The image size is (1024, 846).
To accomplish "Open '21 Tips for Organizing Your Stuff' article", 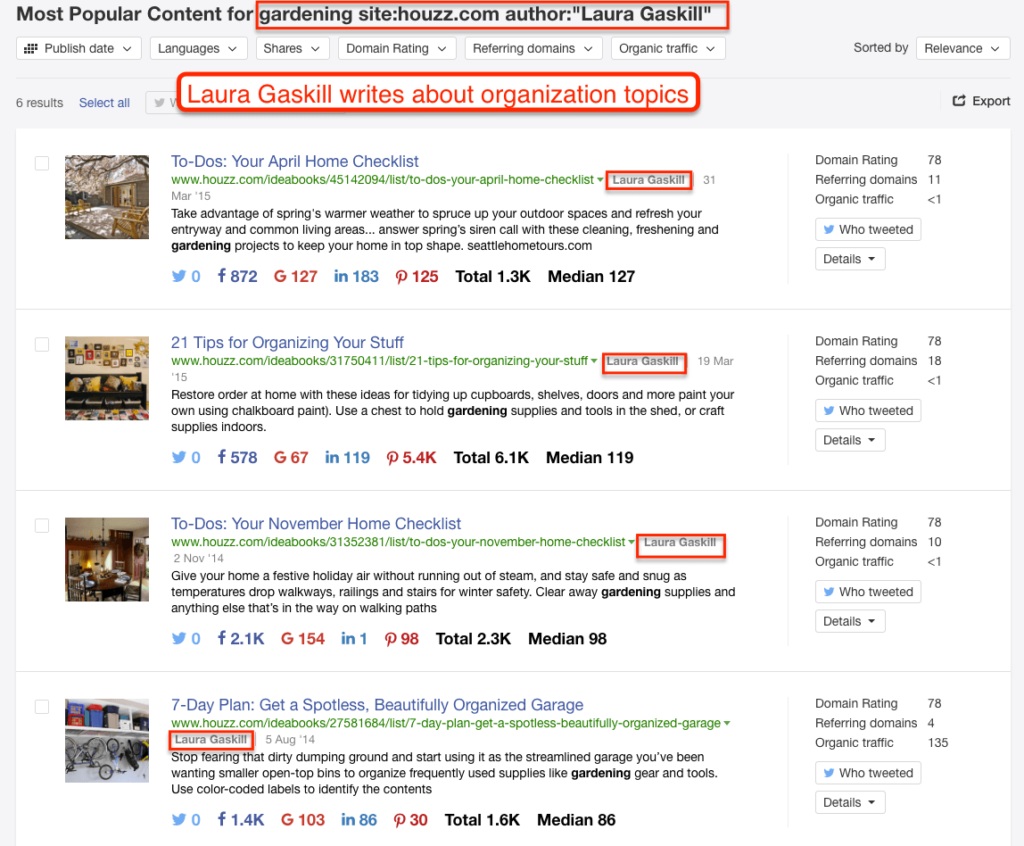I will (x=287, y=342).
